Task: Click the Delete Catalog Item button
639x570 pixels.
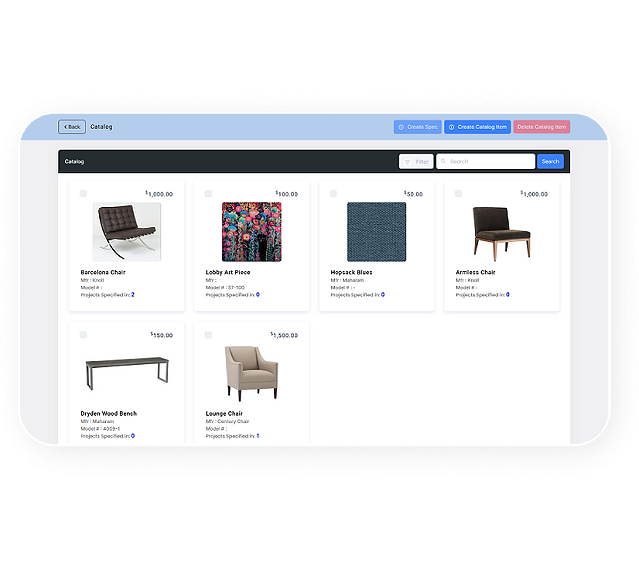Action: [542, 127]
